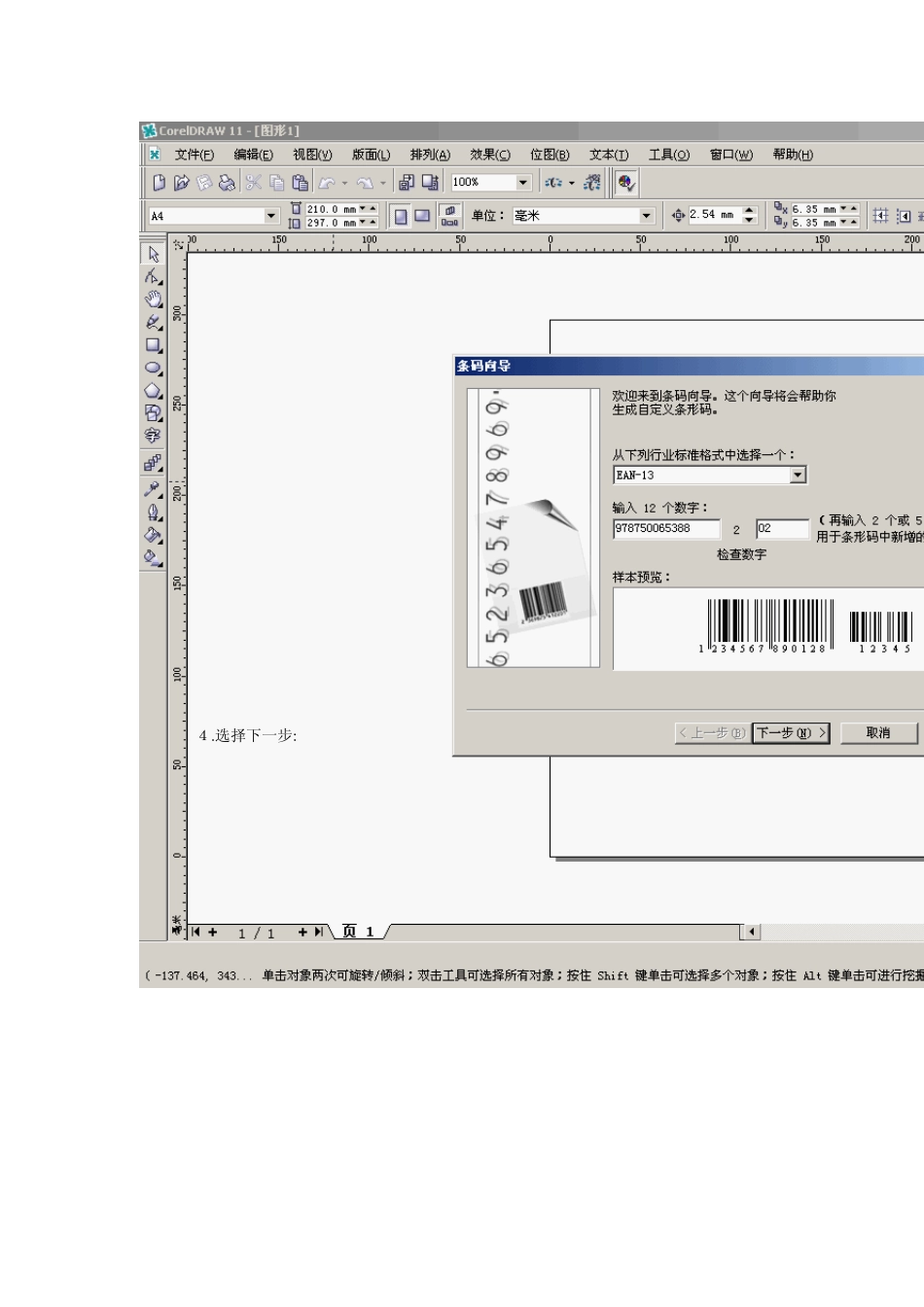Select the Basic Shapes tool
This screenshot has width=924, height=1307.
click(x=153, y=413)
